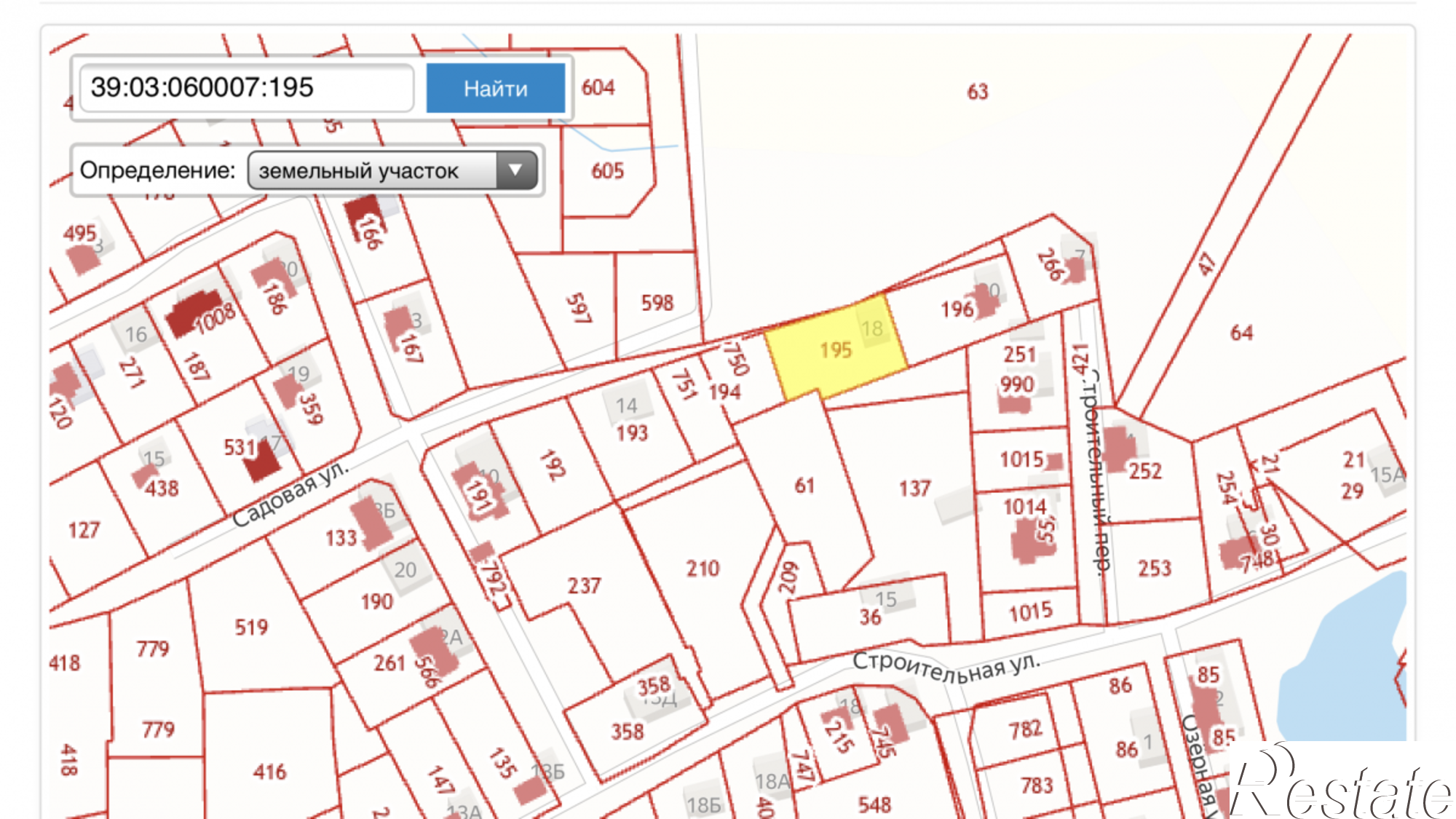Click parcel label 261
Image resolution: width=1456 pixels, height=819 pixels.
[389, 662]
